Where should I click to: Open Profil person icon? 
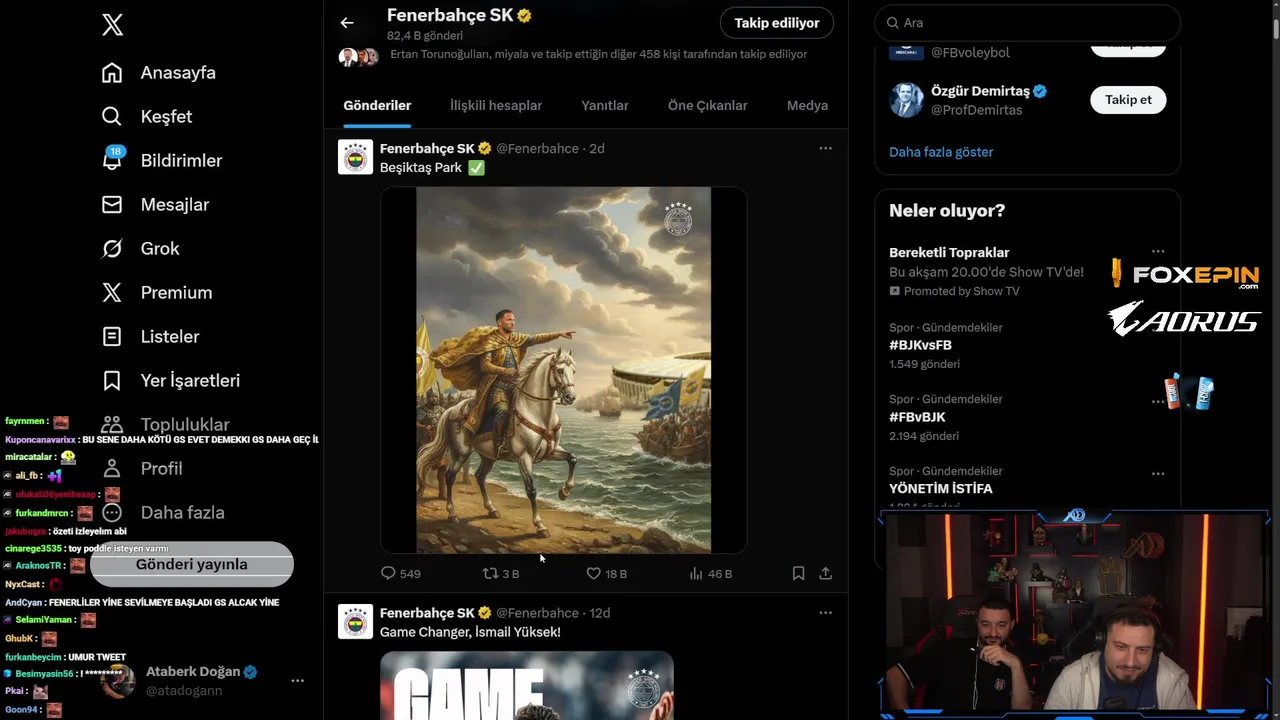(112, 469)
